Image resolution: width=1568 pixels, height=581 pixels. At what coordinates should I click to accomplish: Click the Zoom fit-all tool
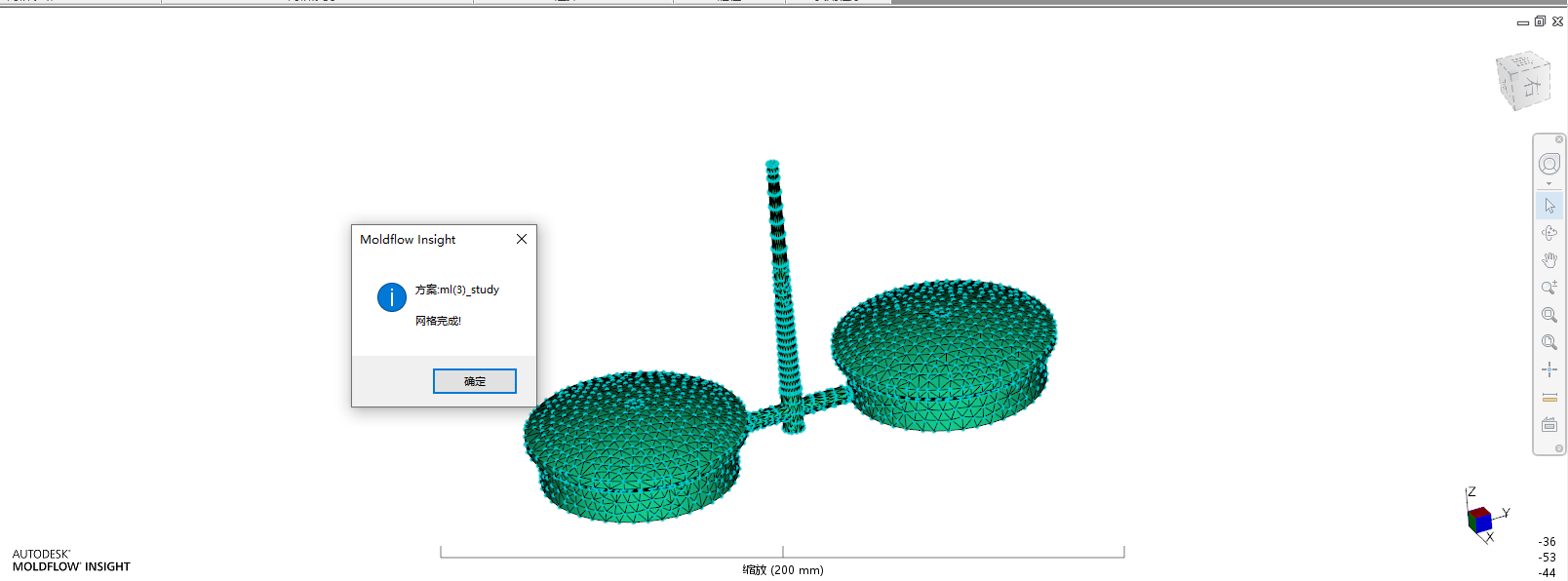coord(1549,342)
